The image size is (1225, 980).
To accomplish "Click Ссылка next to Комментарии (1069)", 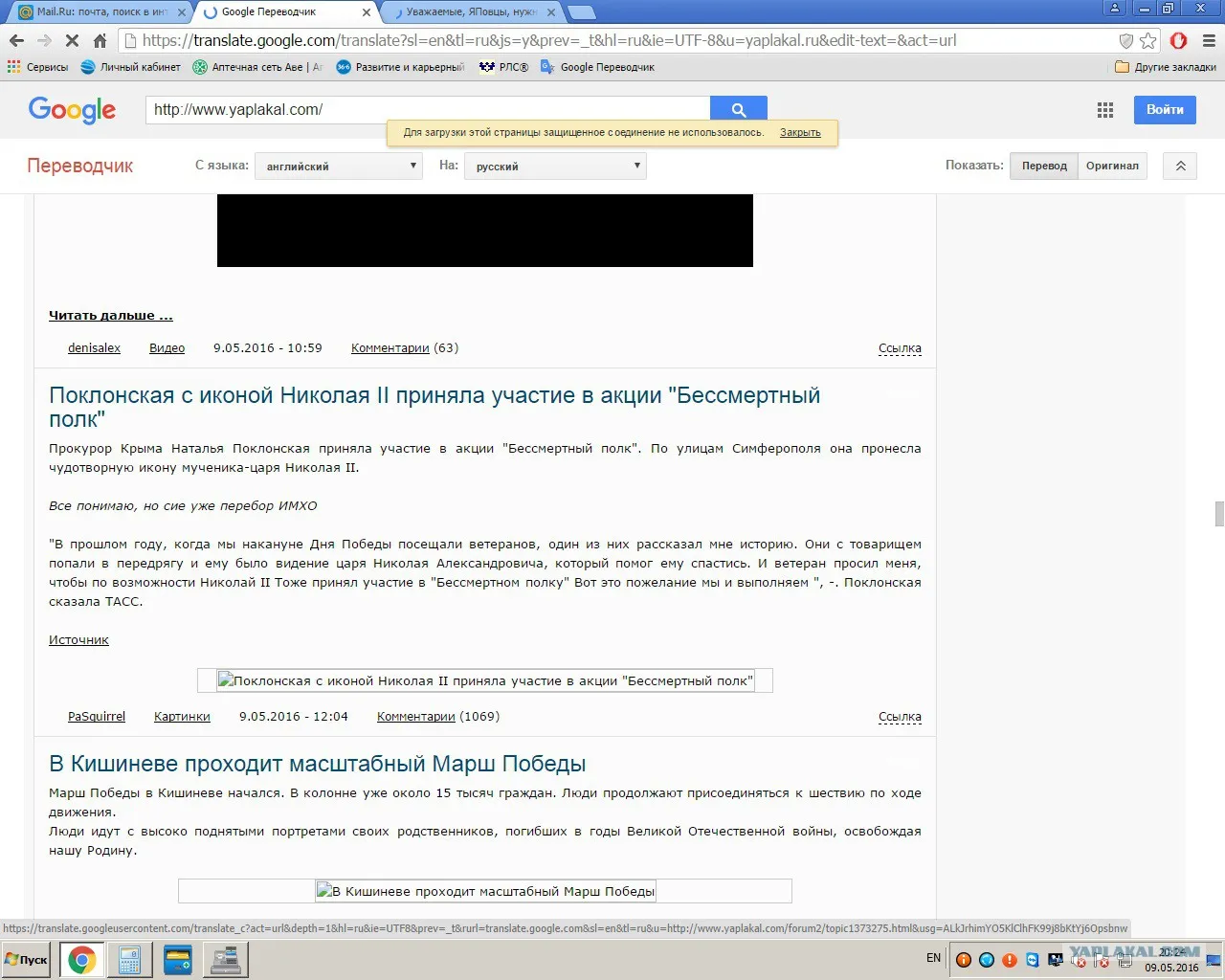I will pyautogui.click(x=900, y=717).
